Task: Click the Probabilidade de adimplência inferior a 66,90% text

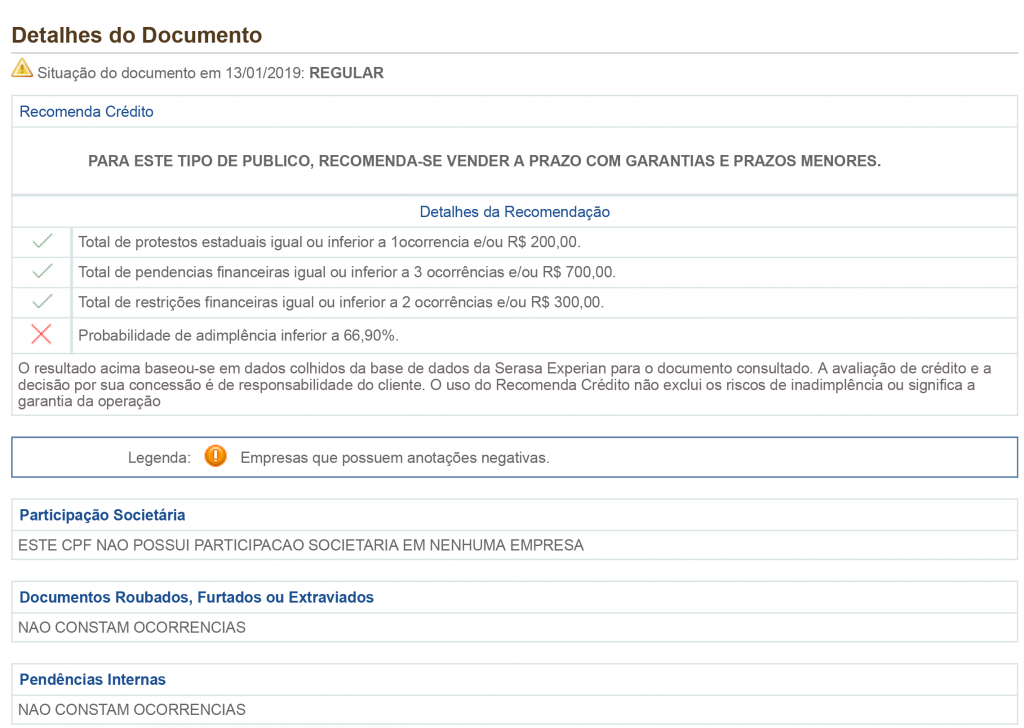Action: pyautogui.click(x=238, y=336)
